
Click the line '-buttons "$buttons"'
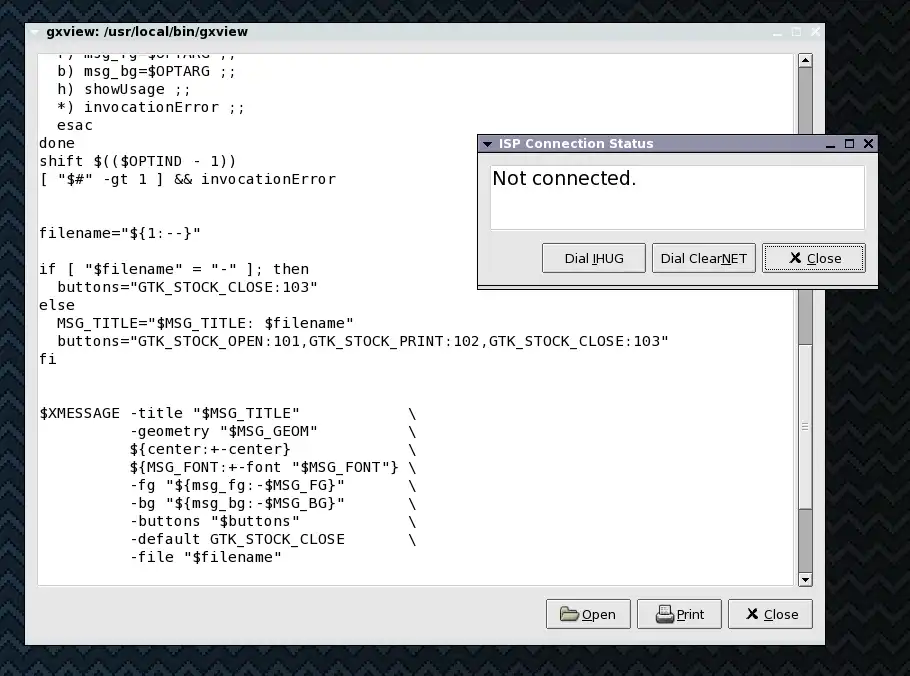click(x=215, y=521)
